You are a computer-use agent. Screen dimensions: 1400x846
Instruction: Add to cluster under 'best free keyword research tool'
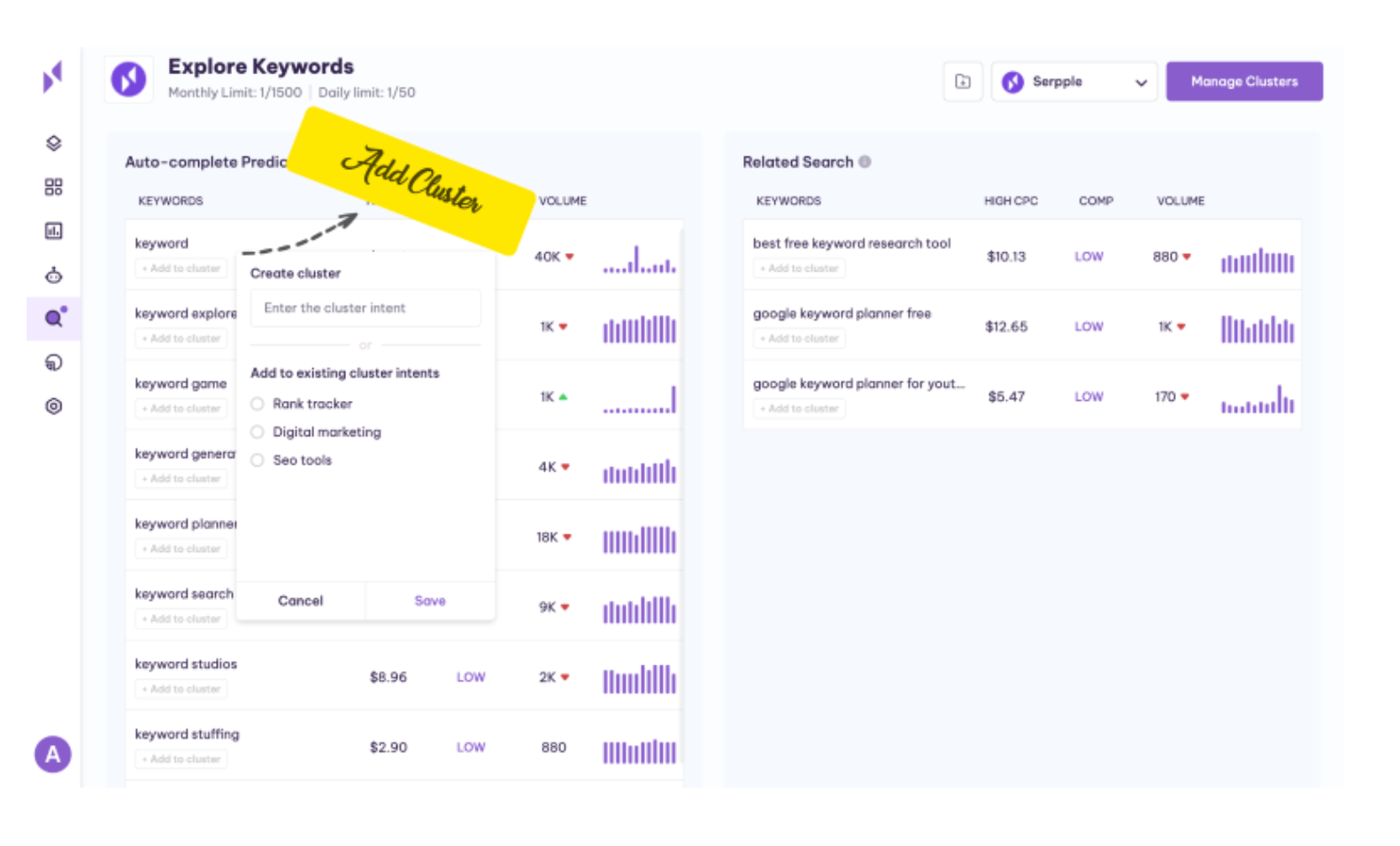click(x=799, y=268)
